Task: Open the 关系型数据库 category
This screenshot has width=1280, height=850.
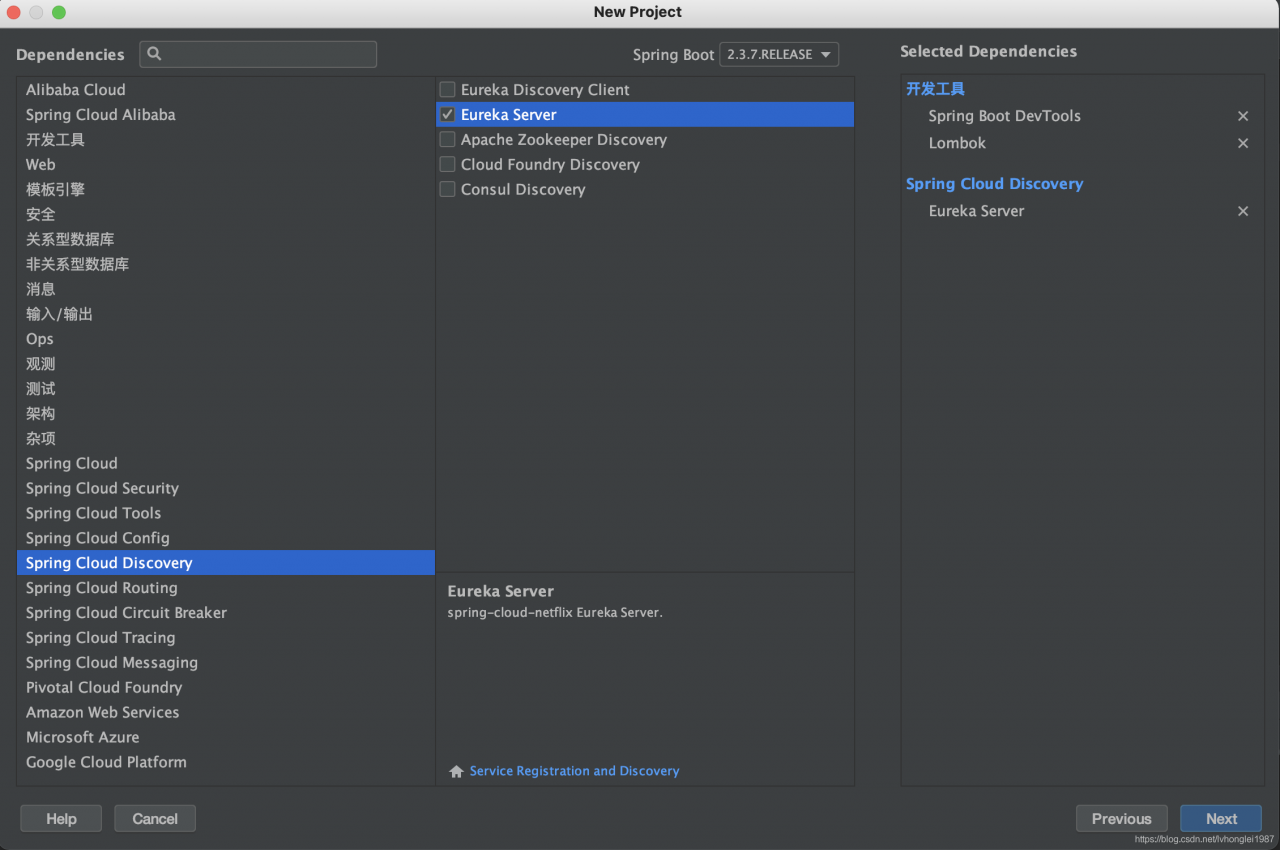Action: 226,239
